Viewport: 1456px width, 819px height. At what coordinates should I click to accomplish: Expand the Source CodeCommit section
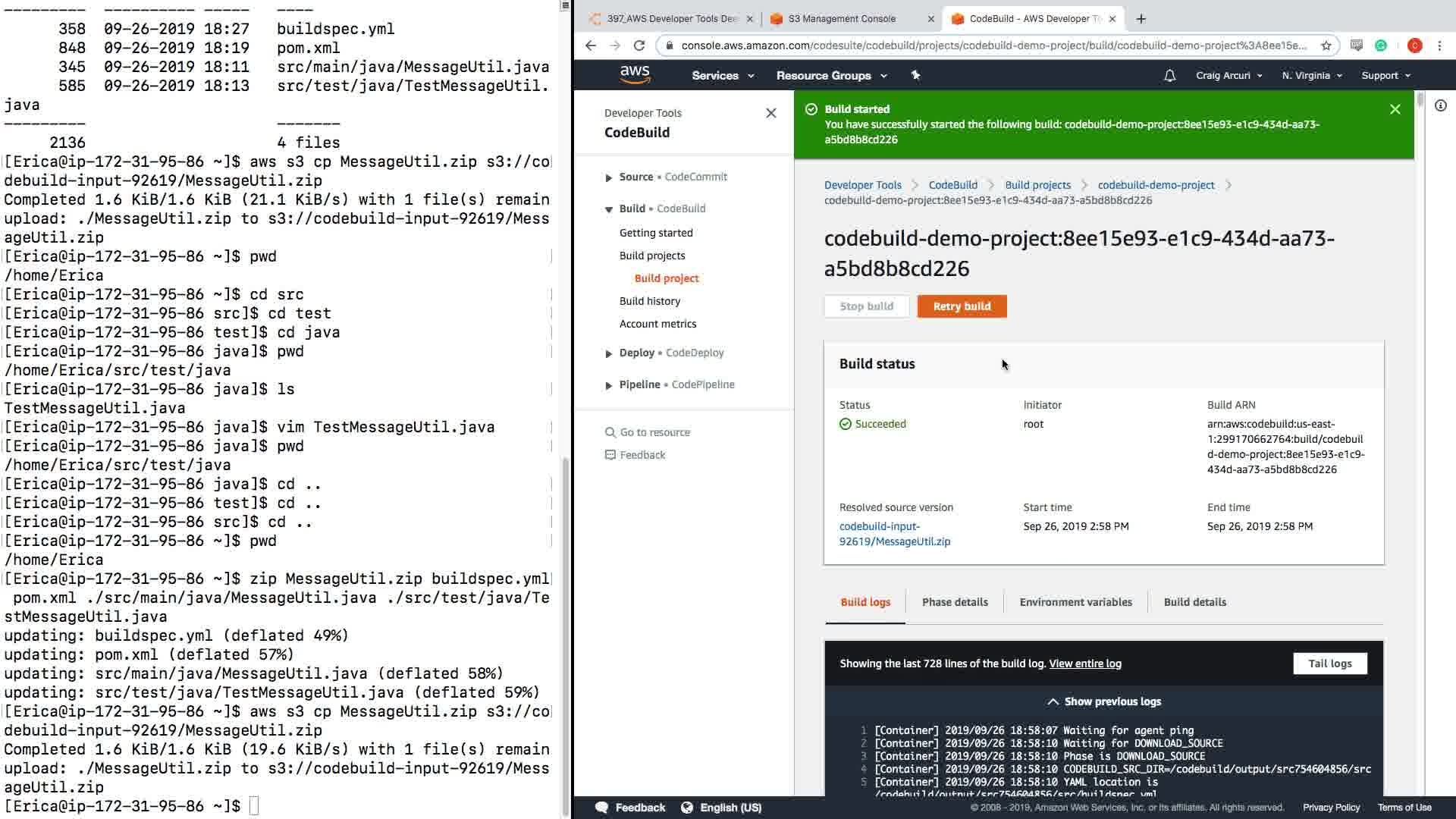coord(609,177)
